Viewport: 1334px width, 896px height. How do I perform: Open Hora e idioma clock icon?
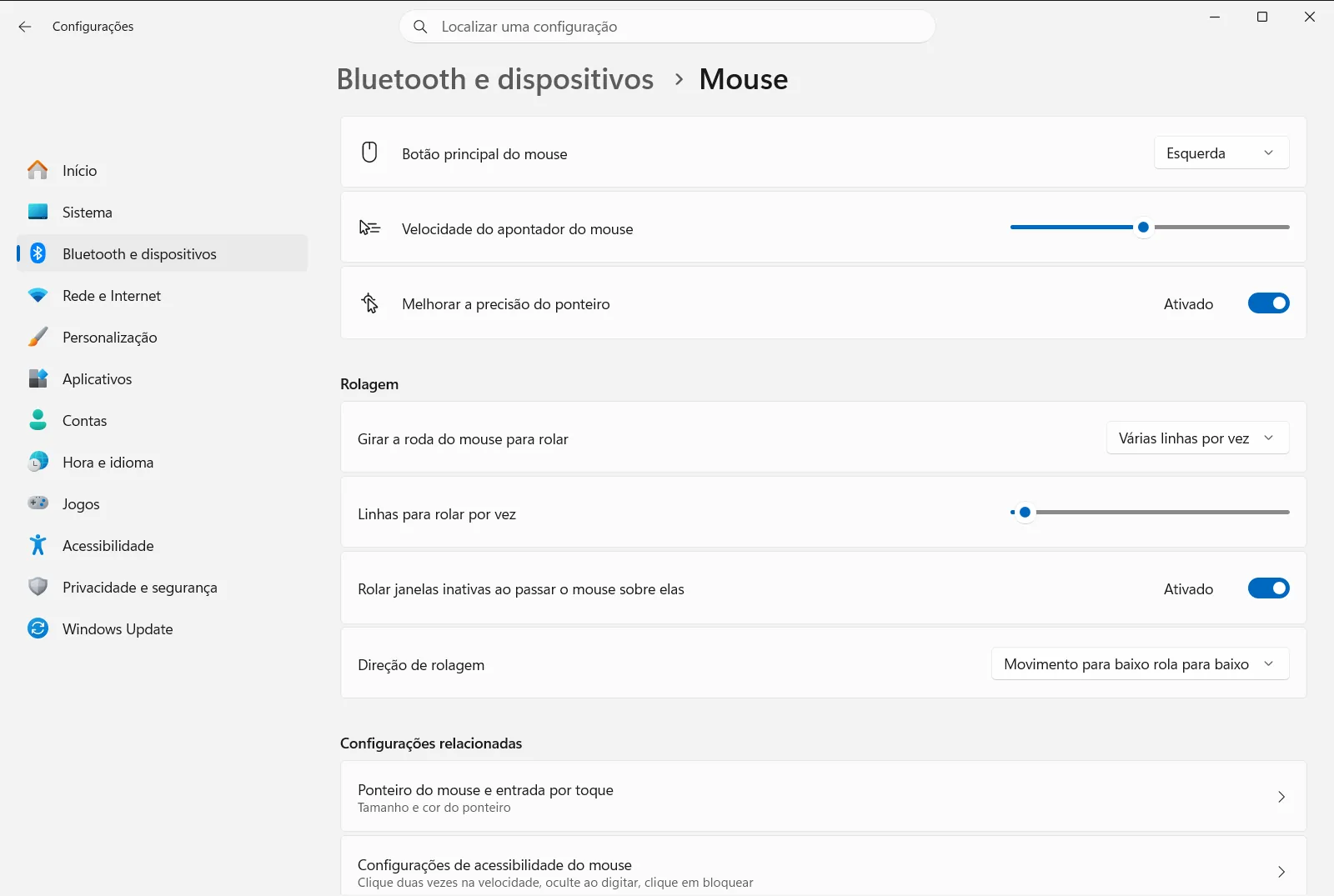tap(38, 462)
